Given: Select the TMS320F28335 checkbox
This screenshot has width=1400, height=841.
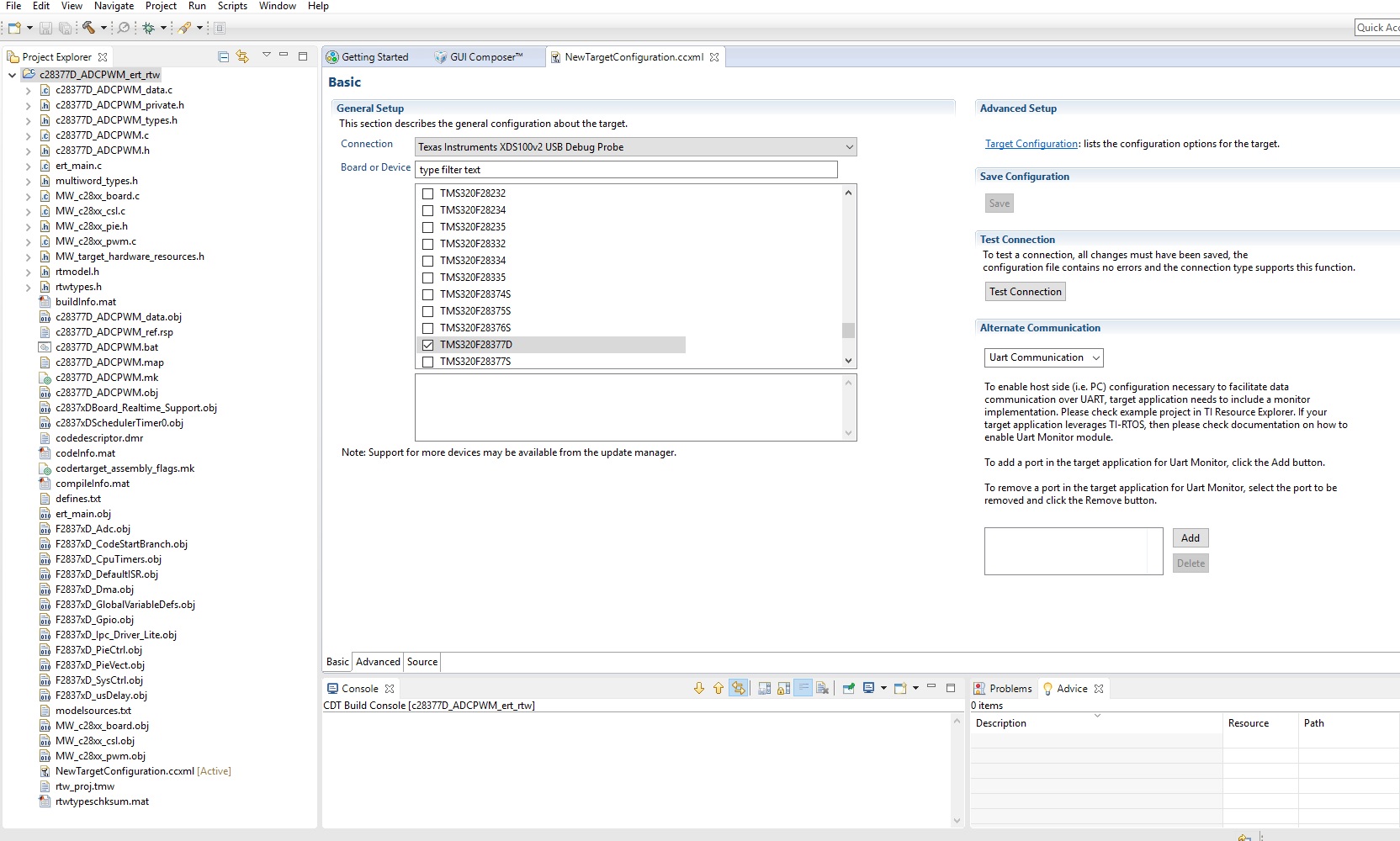Looking at the screenshot, I should click(x=428, y=278).
